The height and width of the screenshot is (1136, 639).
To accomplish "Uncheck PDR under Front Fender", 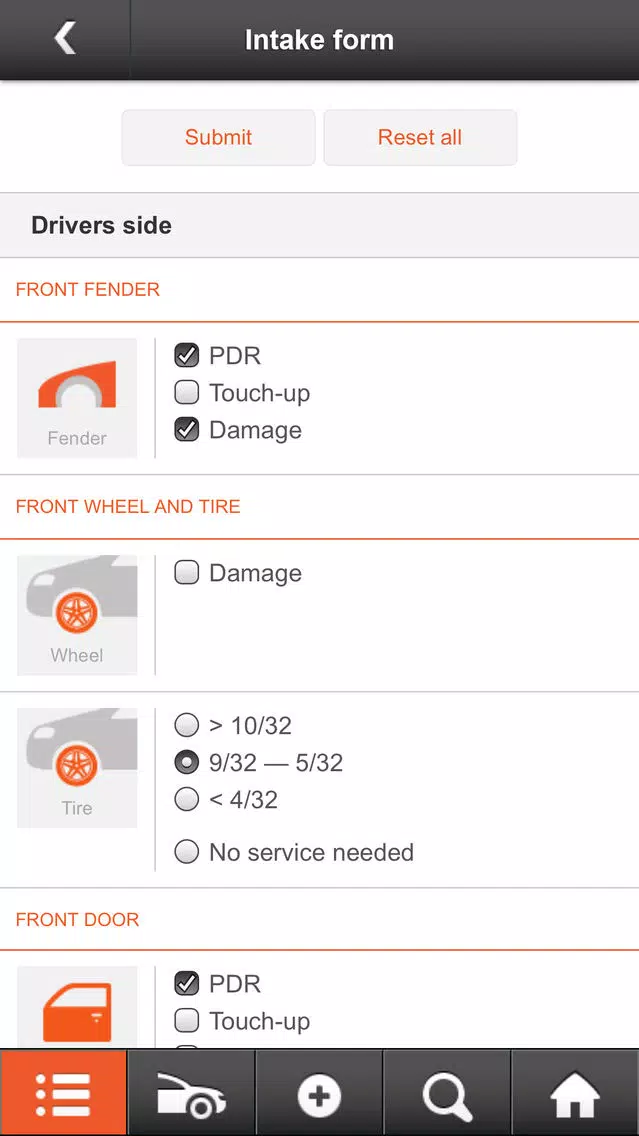I will (x=187, y=356).
